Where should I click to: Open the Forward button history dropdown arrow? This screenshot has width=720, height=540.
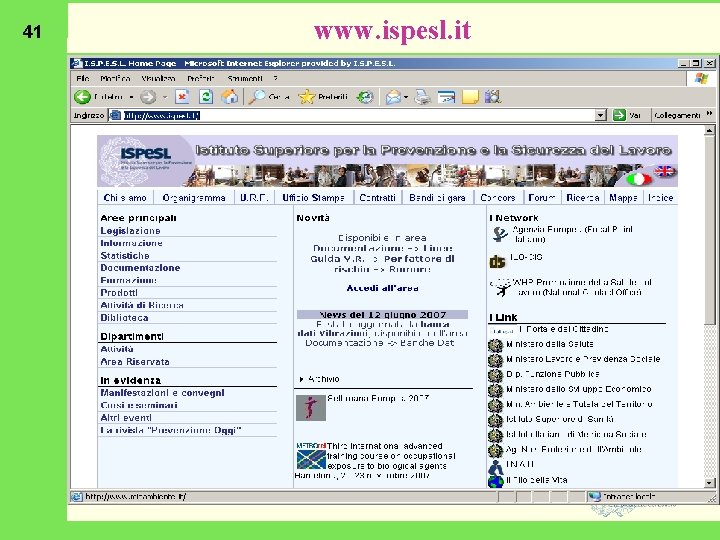(x=165, y=97)
